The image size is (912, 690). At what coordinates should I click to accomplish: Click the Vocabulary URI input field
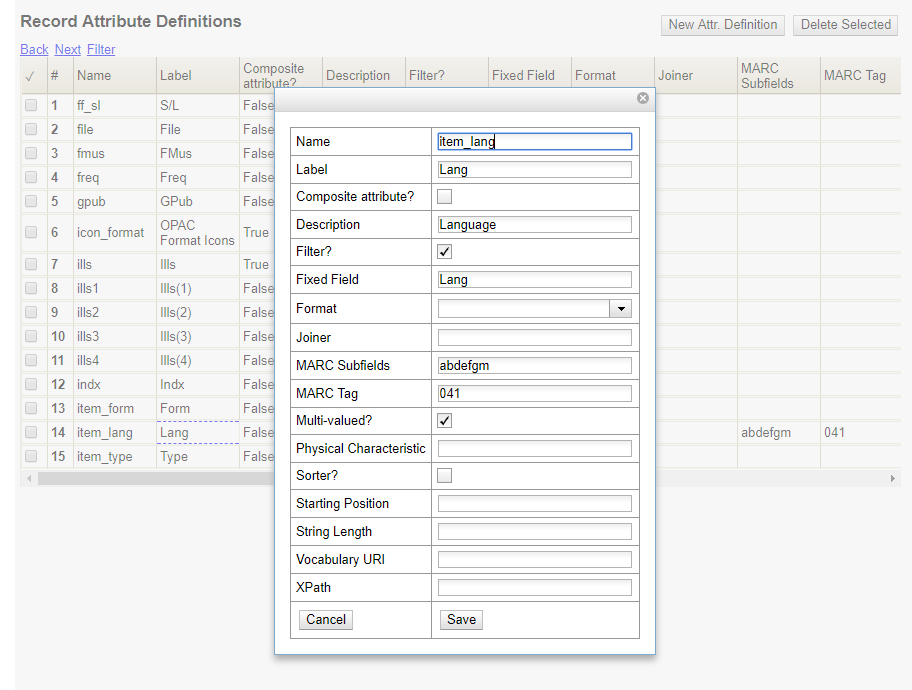pos(534,559)
